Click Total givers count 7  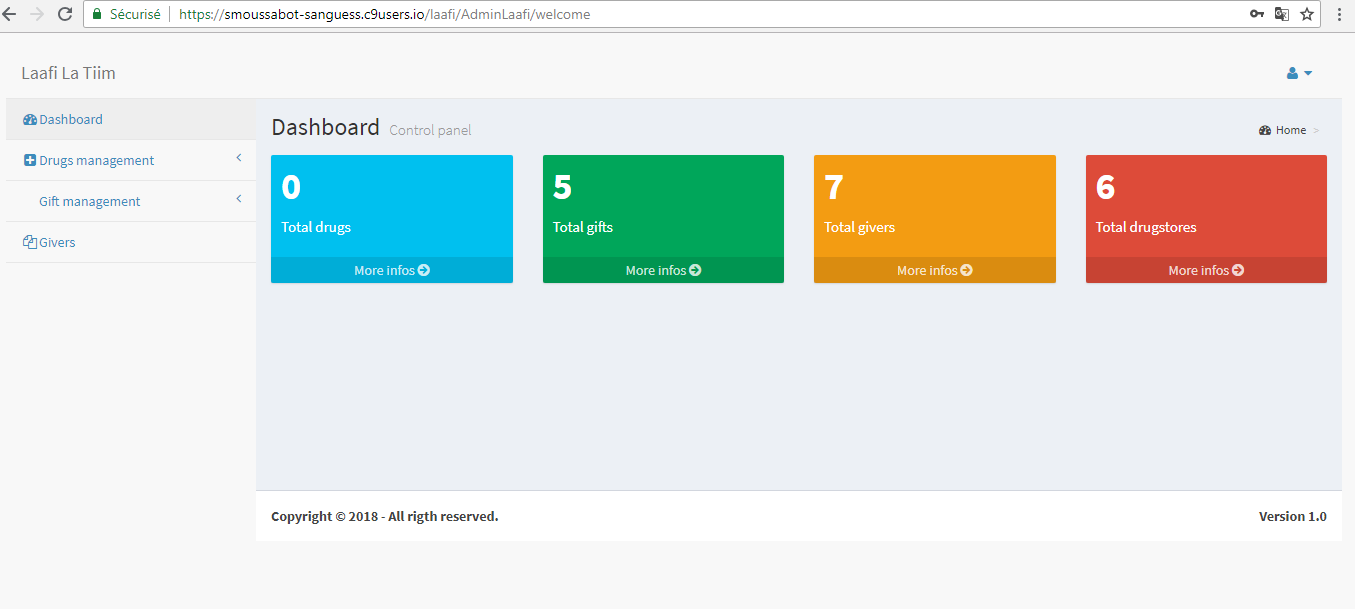834,188
